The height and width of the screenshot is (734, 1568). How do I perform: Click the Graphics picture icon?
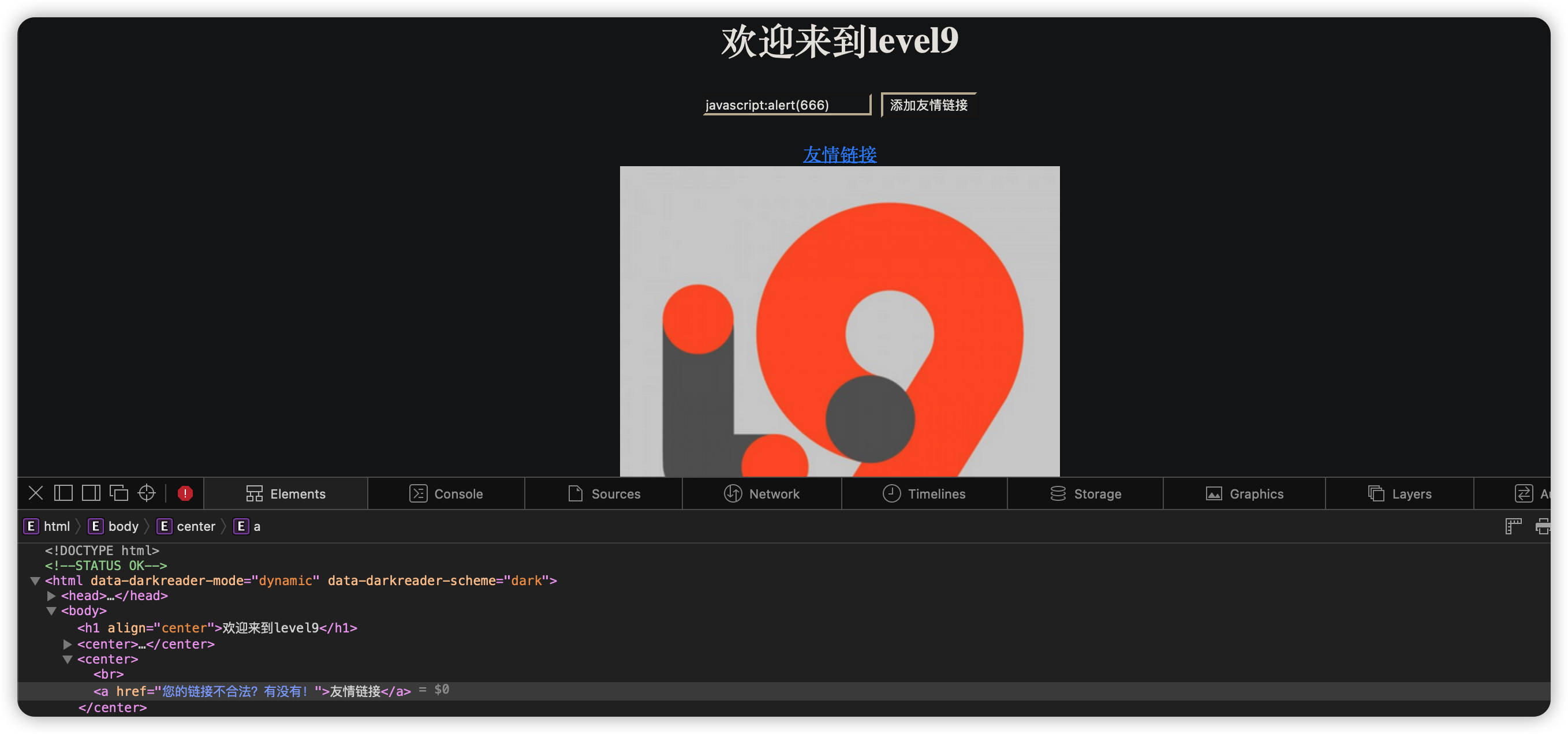pyautogui.click(x=1214, y=493)
